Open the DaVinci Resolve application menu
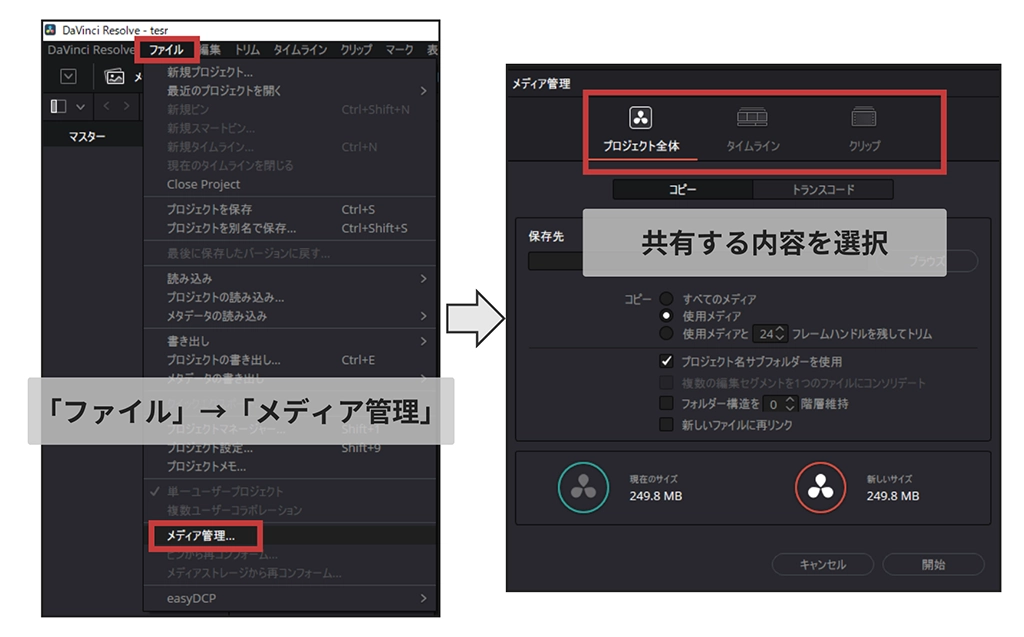 point(90,50)
